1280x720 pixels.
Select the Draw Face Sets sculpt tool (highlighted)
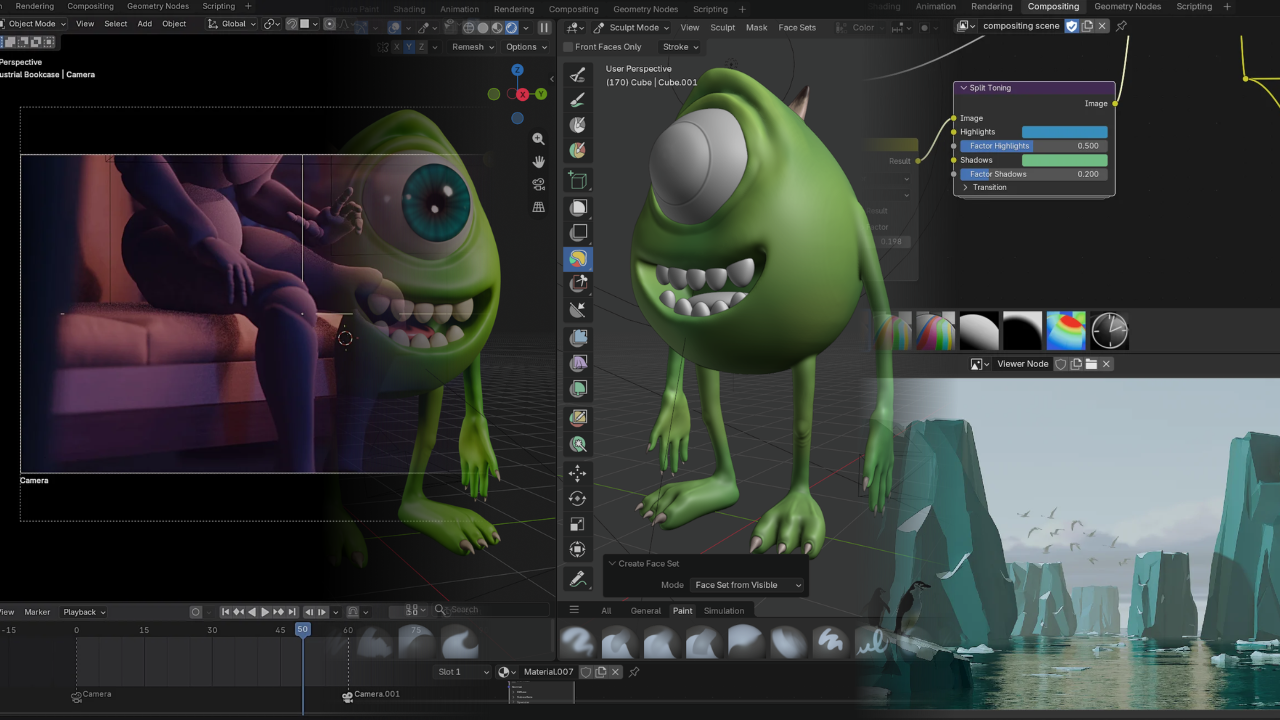coord(578,259)
